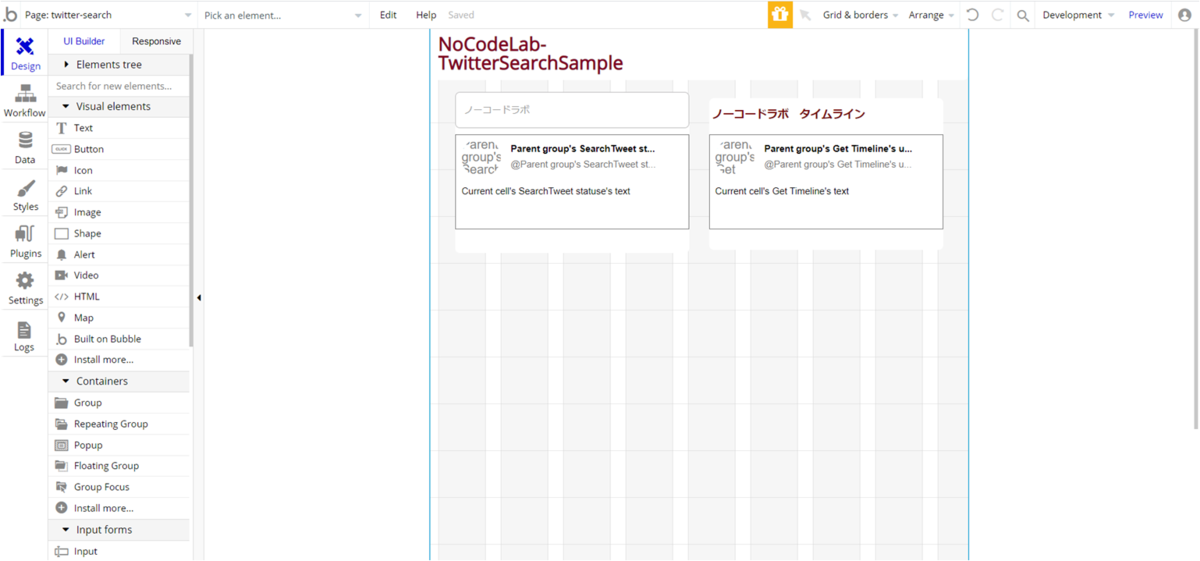The height and width of the screenshot is (561, 1200).
Task: Open the Pick an element dropdown
Action: point(284,15)
